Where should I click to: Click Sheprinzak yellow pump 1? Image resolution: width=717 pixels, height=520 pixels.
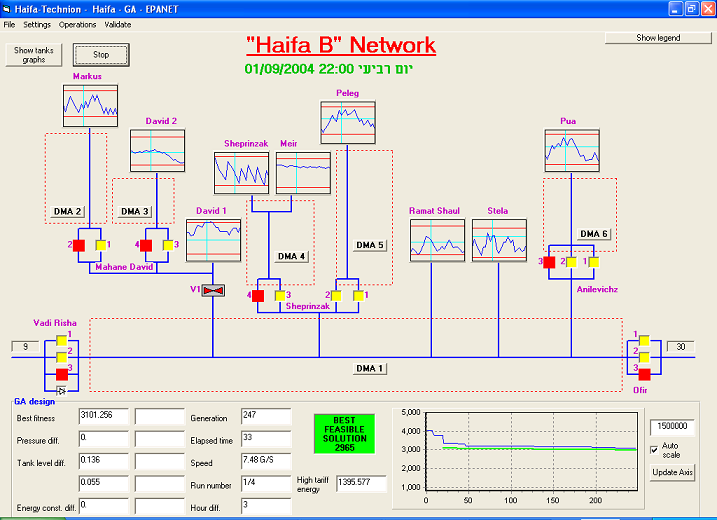point(358,296)
